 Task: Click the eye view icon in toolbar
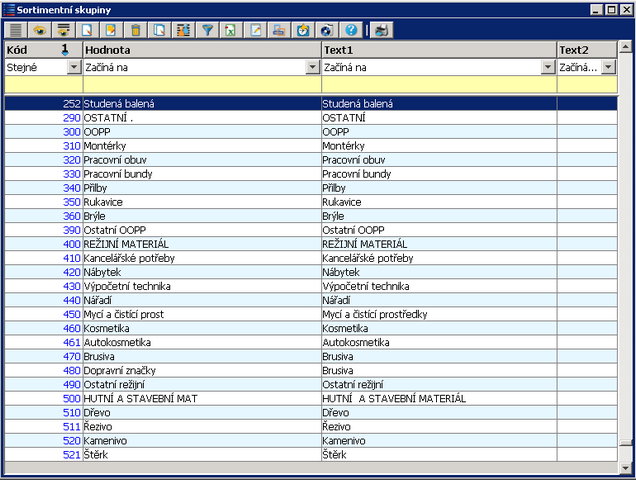(x=40, y=30)
